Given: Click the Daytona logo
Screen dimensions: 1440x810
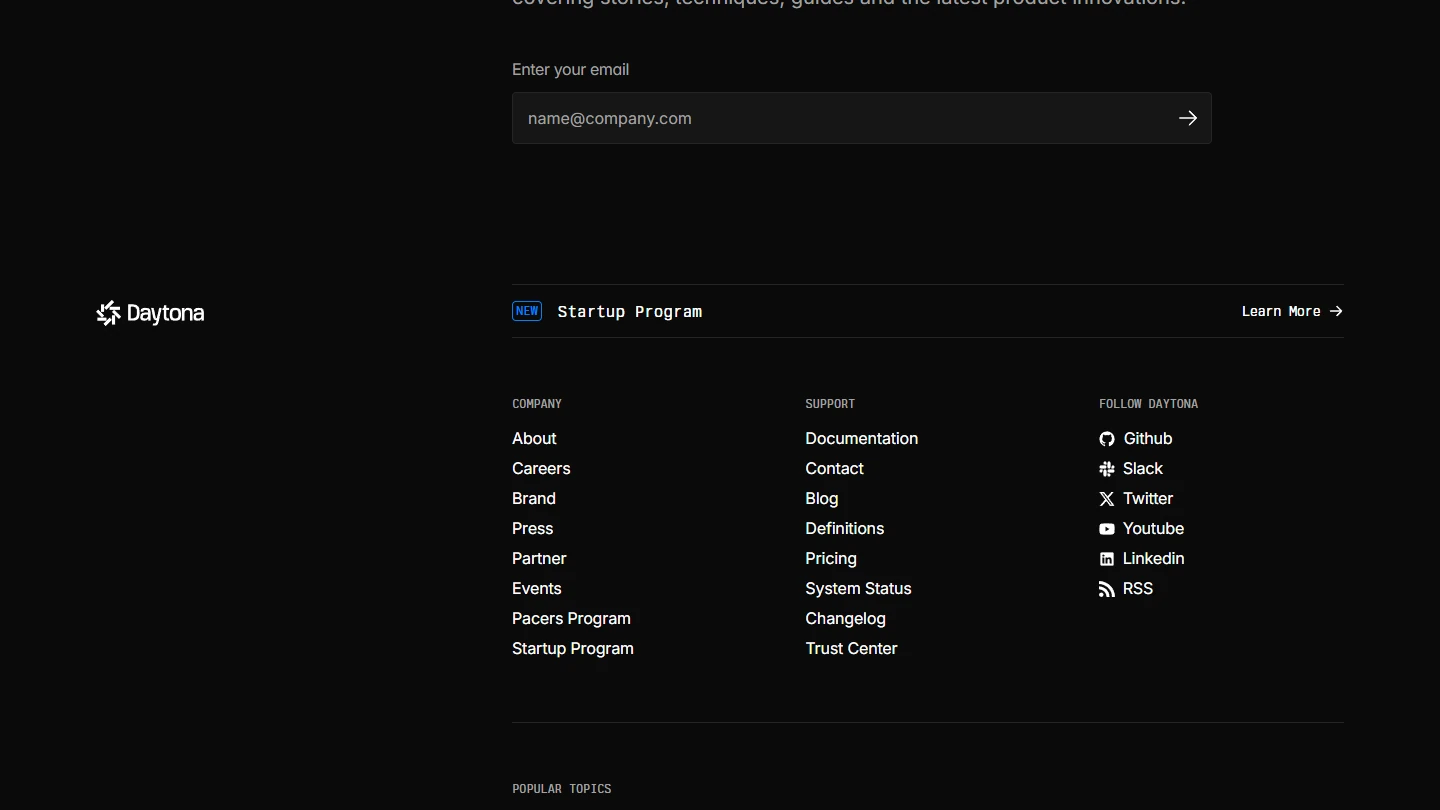Looking at the screenshot, I should pyautogui.click(x=150, y=313).
